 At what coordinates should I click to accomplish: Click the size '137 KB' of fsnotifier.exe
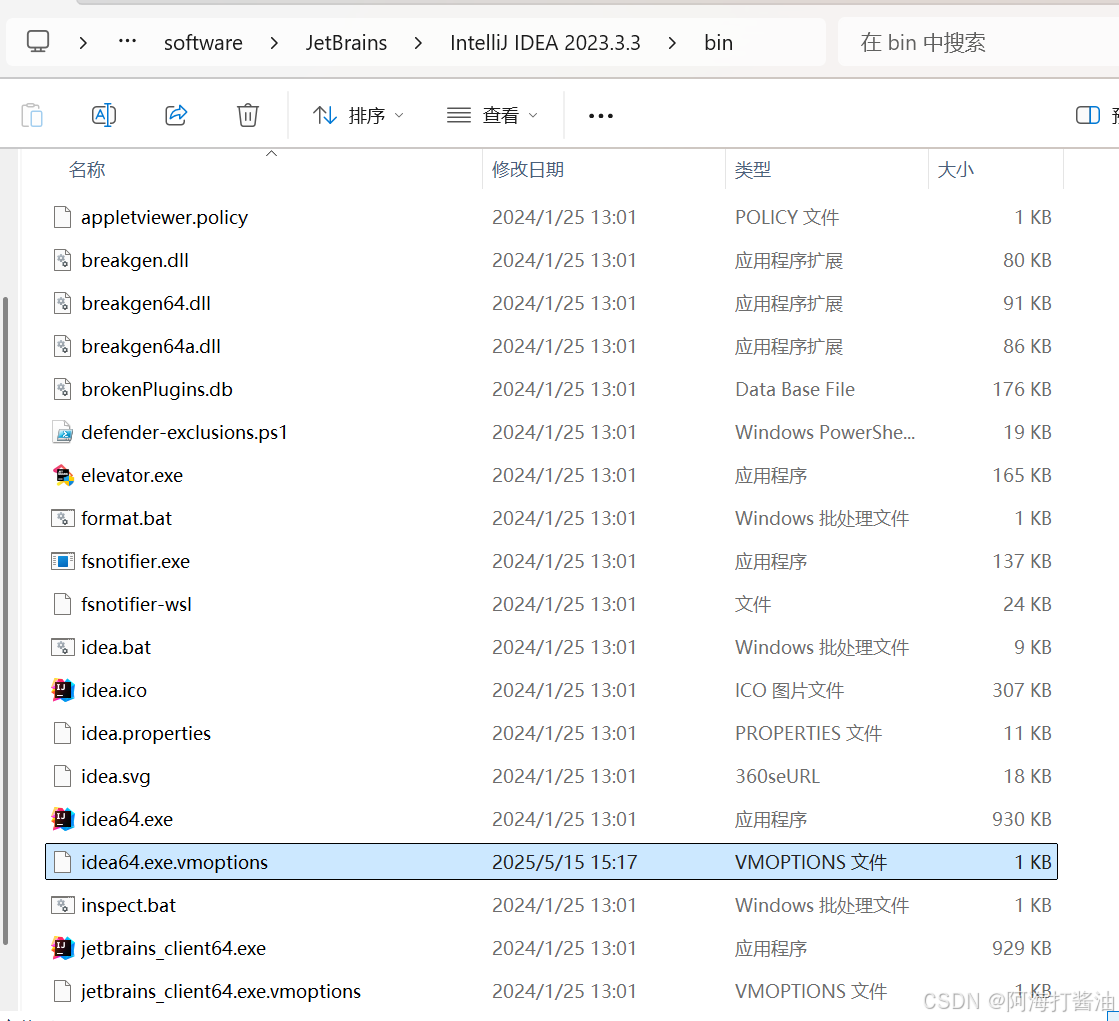click(x=1022, y=562)
